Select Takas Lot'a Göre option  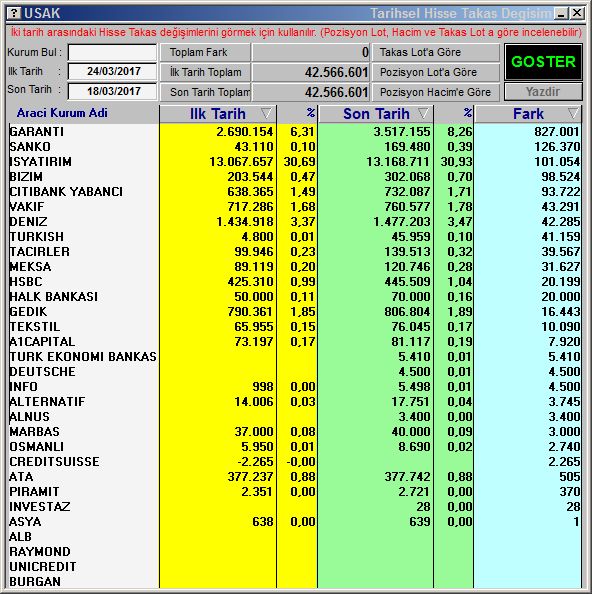pyautogui.click(x=436, y=52)
